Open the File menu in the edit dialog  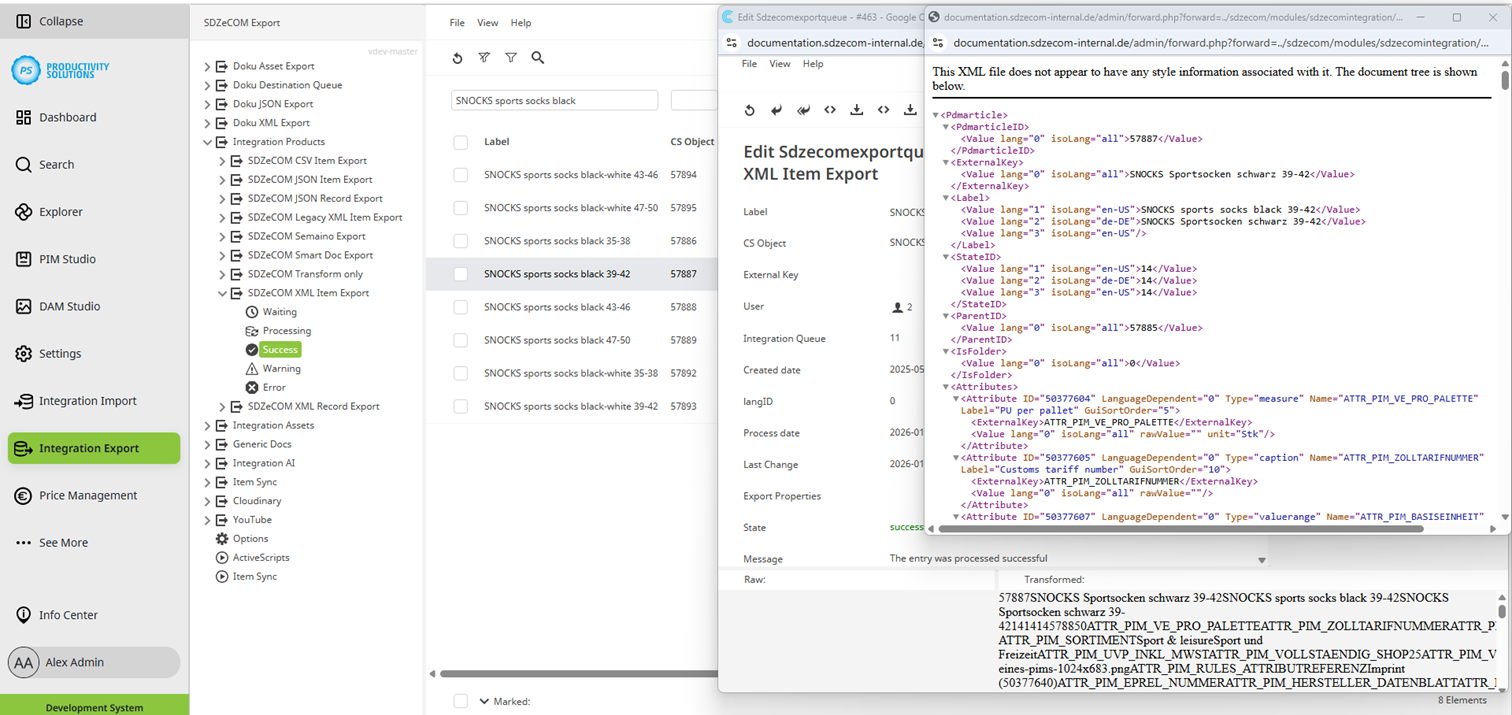coord(748,63)
